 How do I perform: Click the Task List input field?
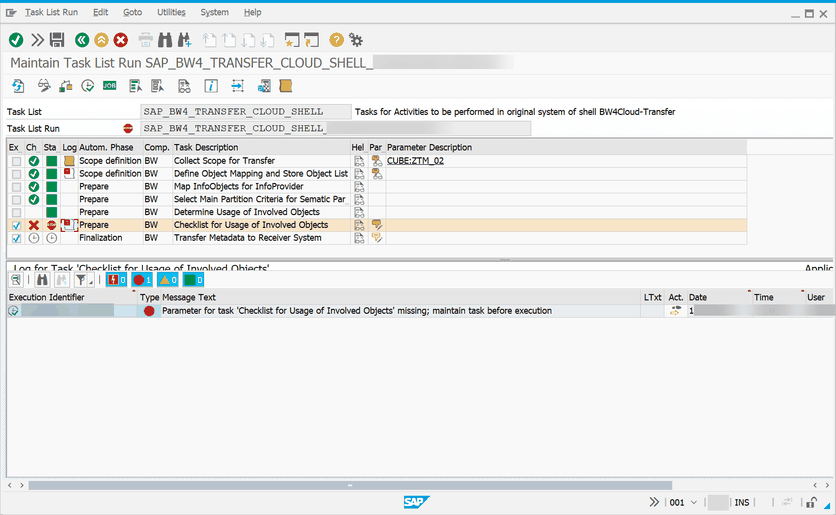coord(246,111)
